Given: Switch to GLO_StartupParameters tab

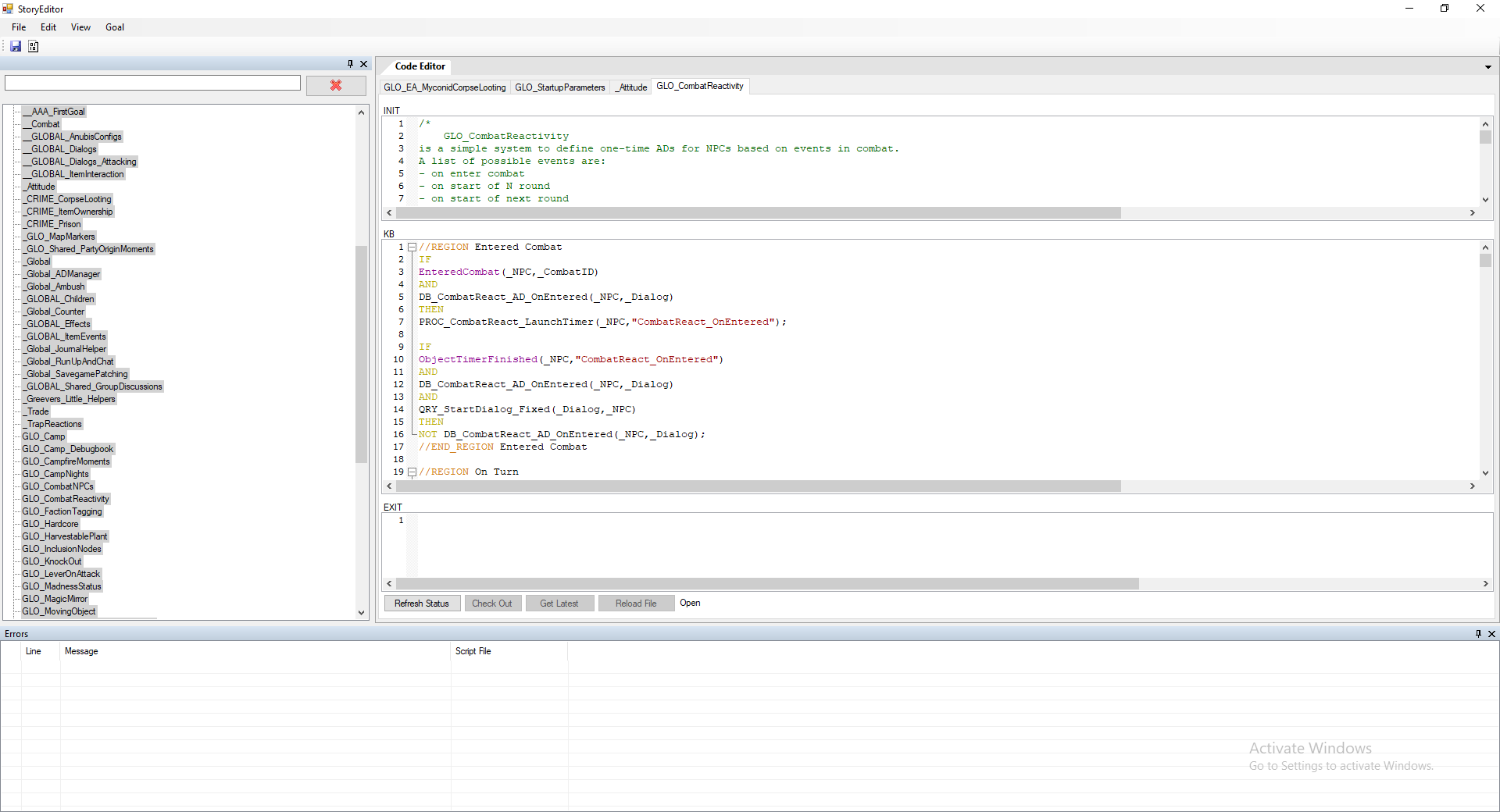Looking at the screenshot, I should 560,87.
